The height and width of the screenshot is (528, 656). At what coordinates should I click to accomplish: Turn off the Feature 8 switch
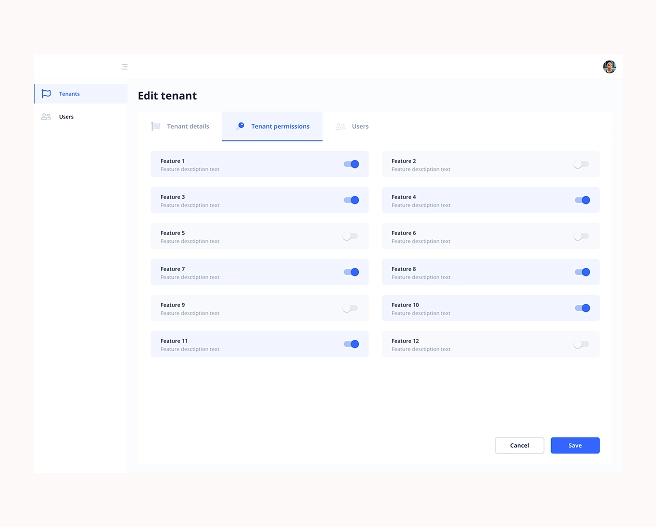click(582, 272)
